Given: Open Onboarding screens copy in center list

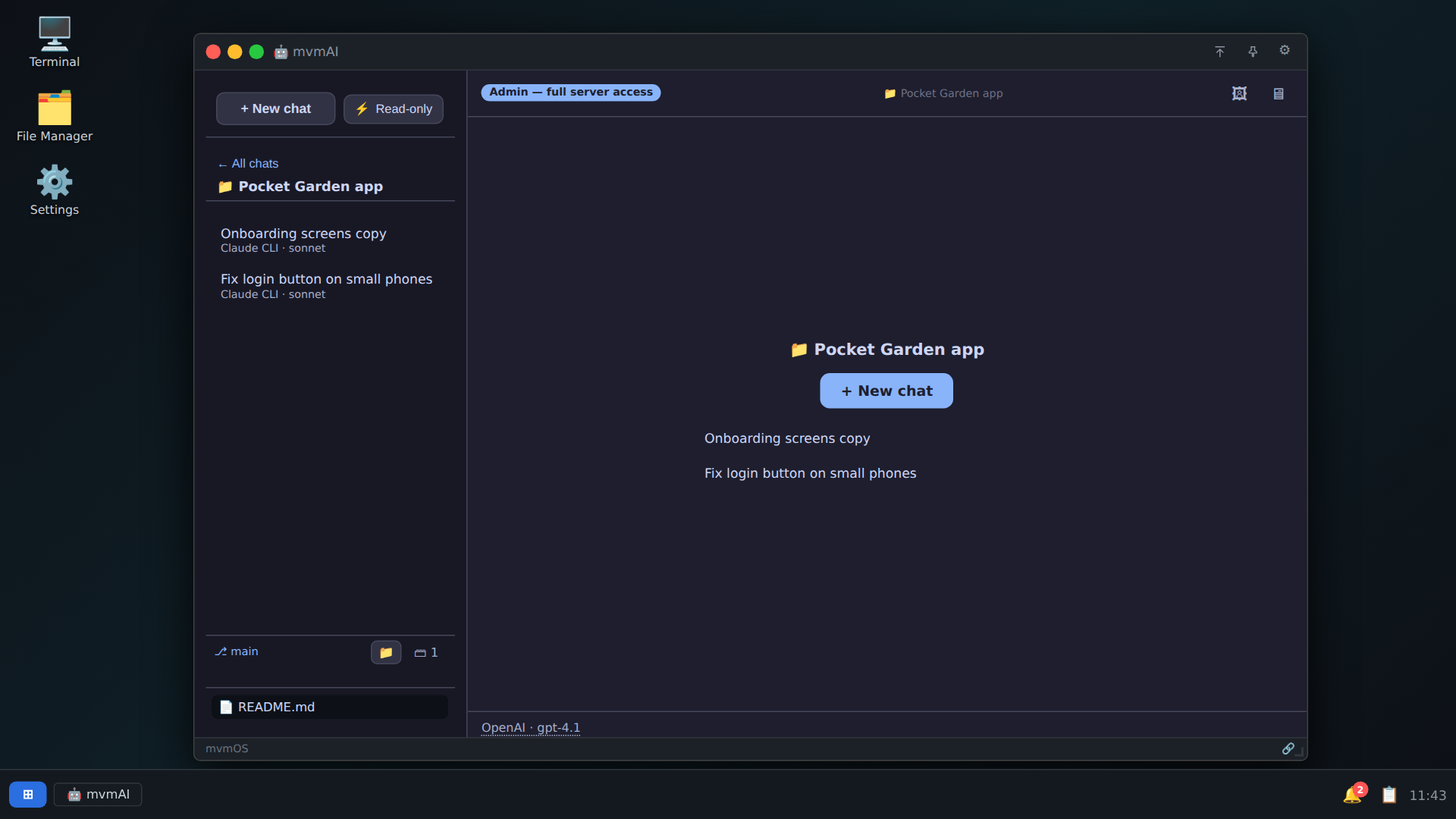Looking at the screenshot, I should [787, 438].
